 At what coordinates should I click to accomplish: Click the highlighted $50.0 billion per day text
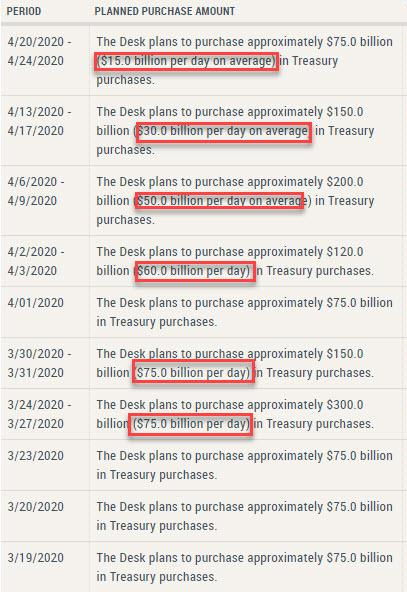pos(219,202)
